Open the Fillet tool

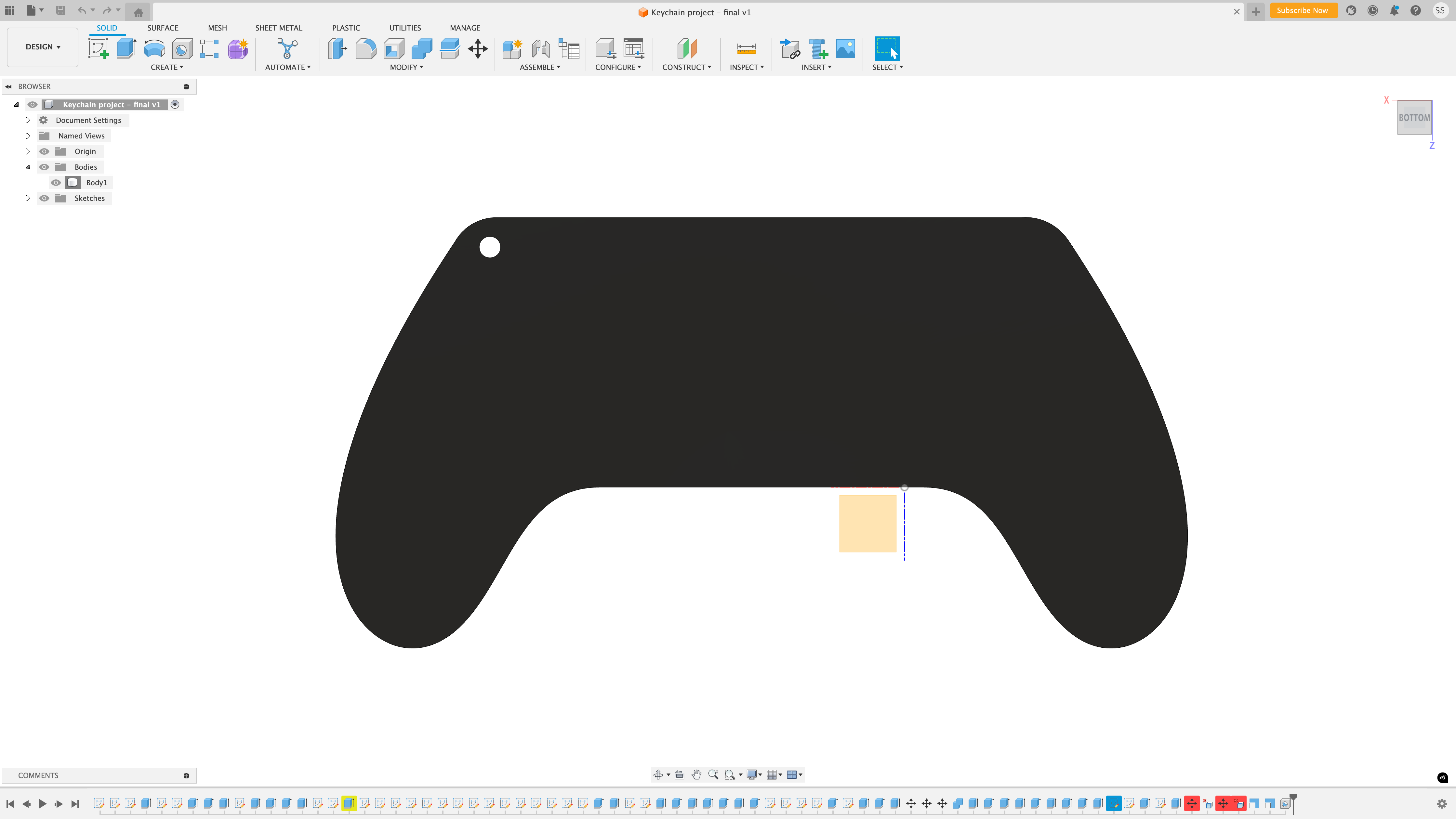[x=365, y=48]
